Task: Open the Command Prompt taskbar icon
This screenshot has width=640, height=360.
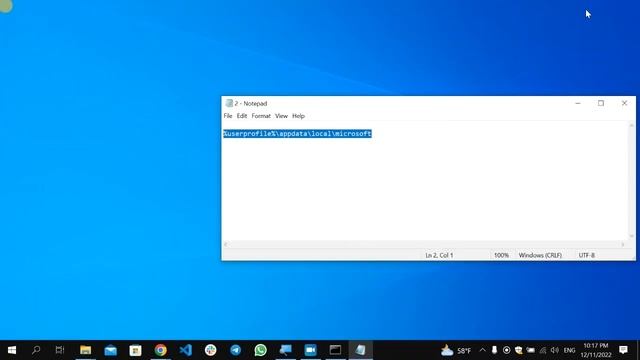Action: tap(336, 350)
